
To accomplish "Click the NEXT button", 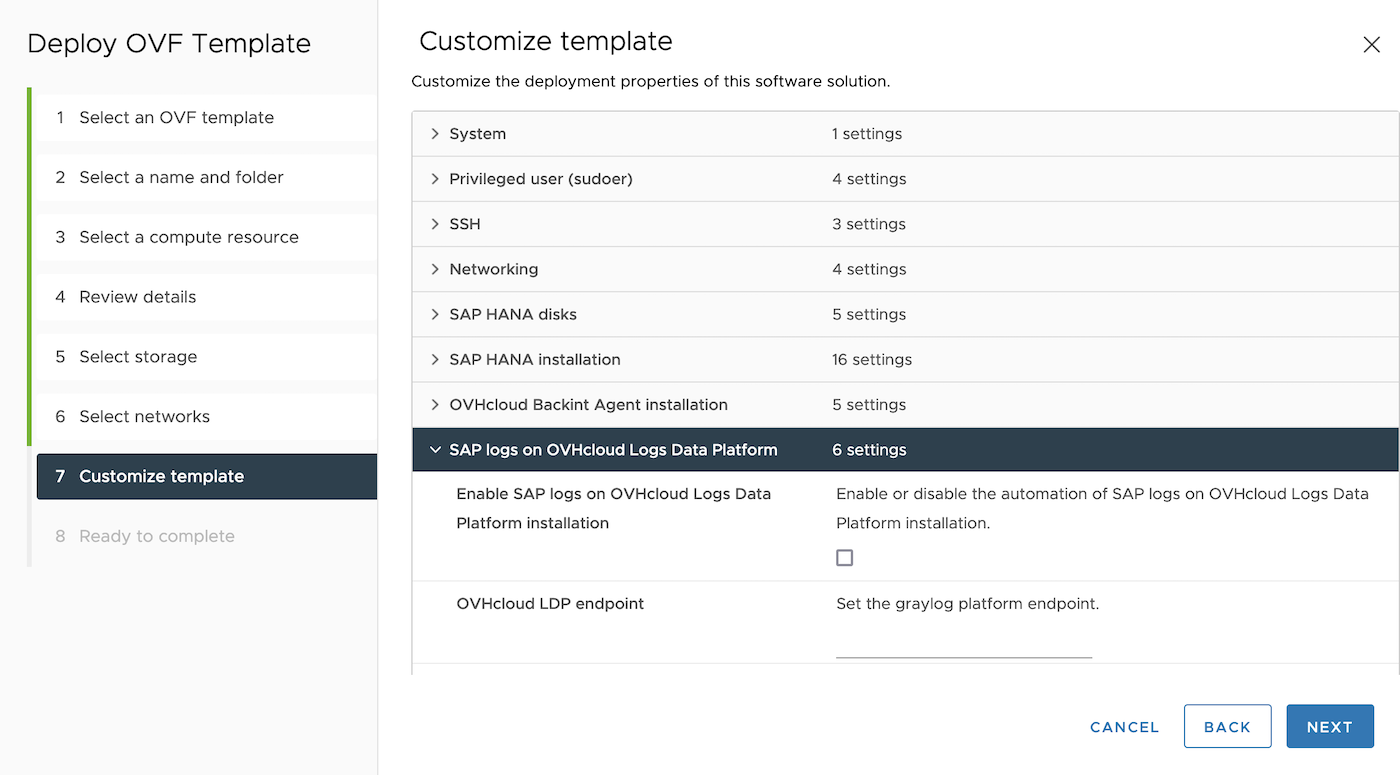I will click(x=1330, y=726).
